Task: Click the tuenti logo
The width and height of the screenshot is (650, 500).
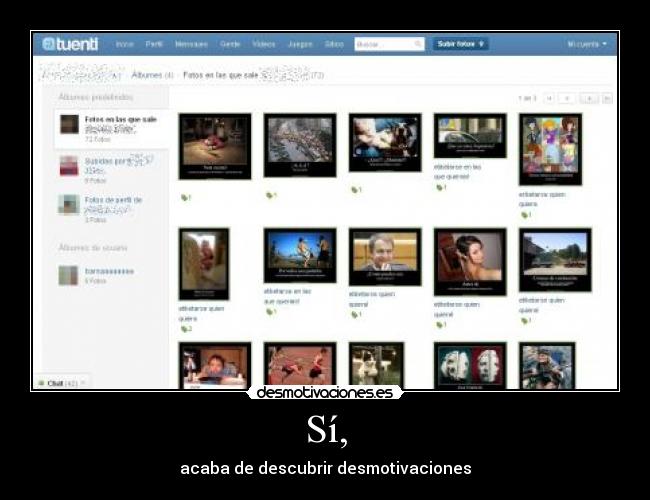Action: coord(70,44)
